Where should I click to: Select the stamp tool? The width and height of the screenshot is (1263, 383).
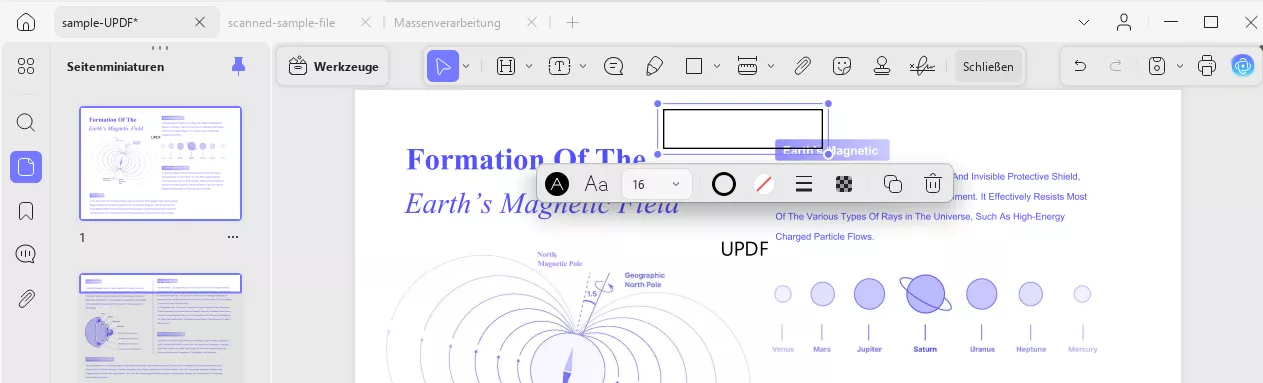point(882,66)
